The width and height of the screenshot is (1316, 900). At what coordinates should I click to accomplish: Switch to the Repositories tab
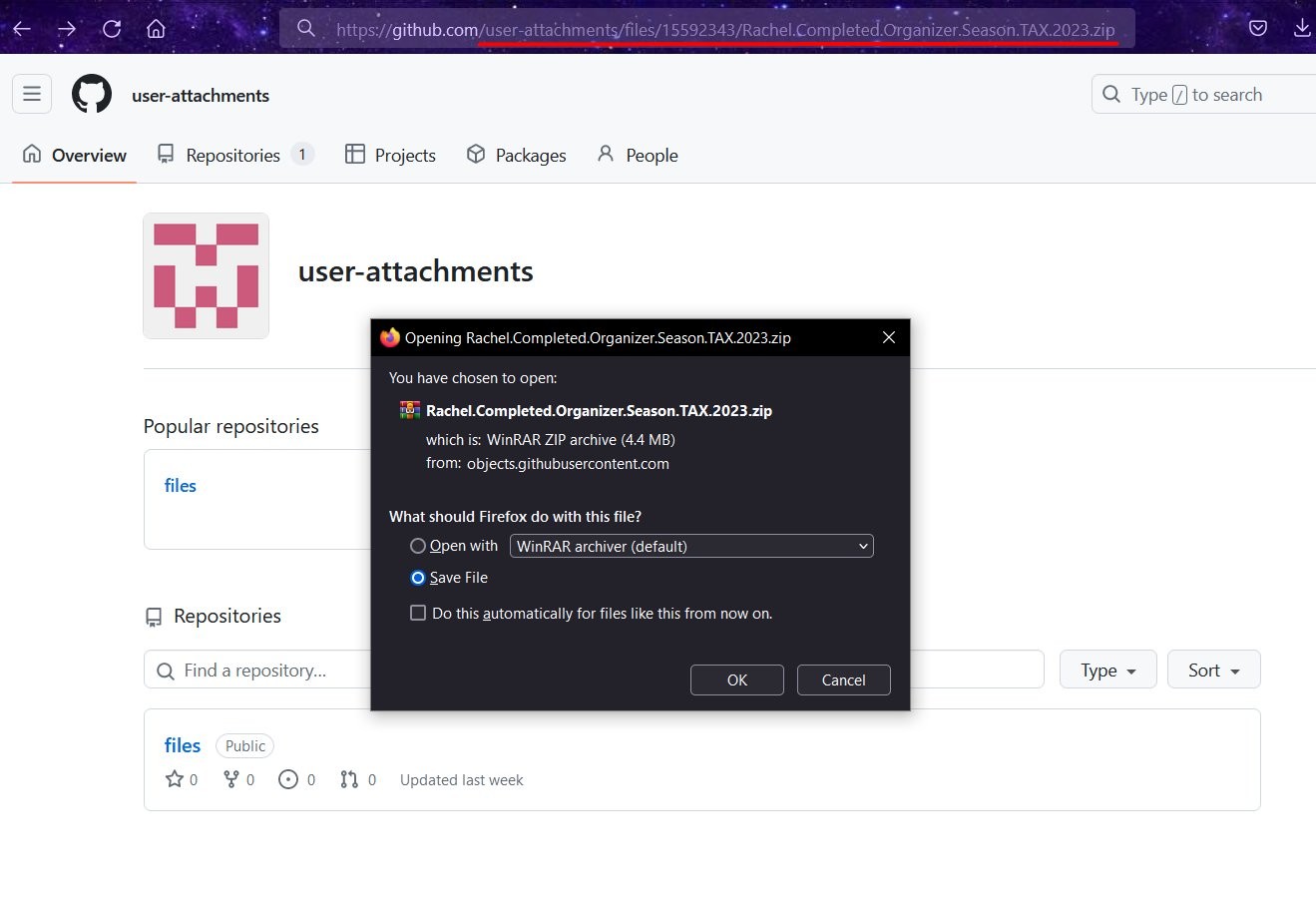pos(235,155)
